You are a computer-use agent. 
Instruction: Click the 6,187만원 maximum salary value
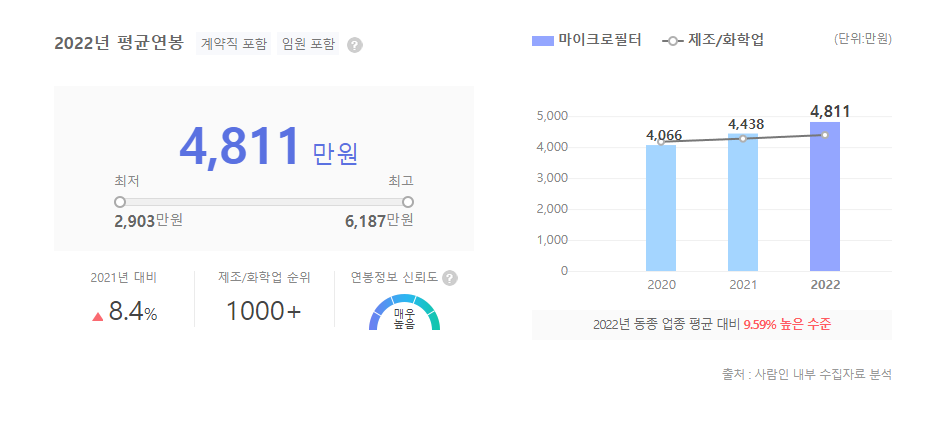click(x=379, y=221)
